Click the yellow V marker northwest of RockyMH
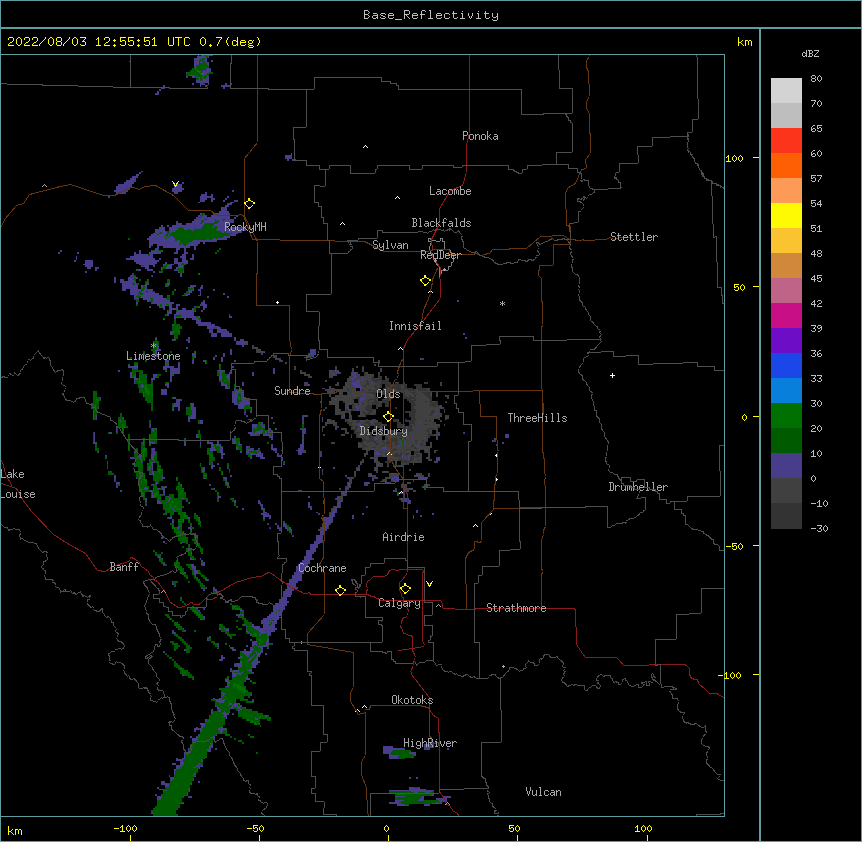 coord(175,184)
